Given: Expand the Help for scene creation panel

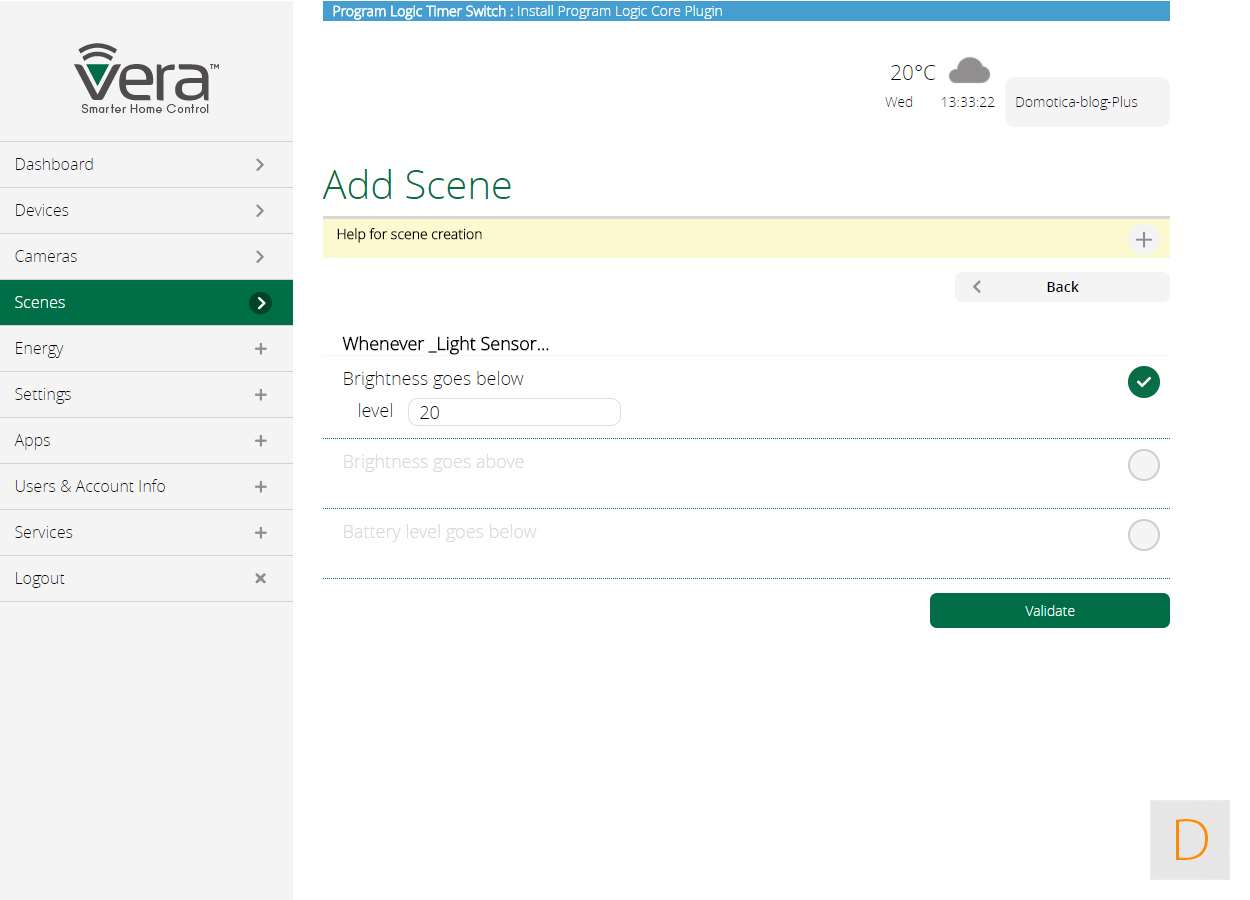Looking at the screenshot, I should (x=1143, y=240).
